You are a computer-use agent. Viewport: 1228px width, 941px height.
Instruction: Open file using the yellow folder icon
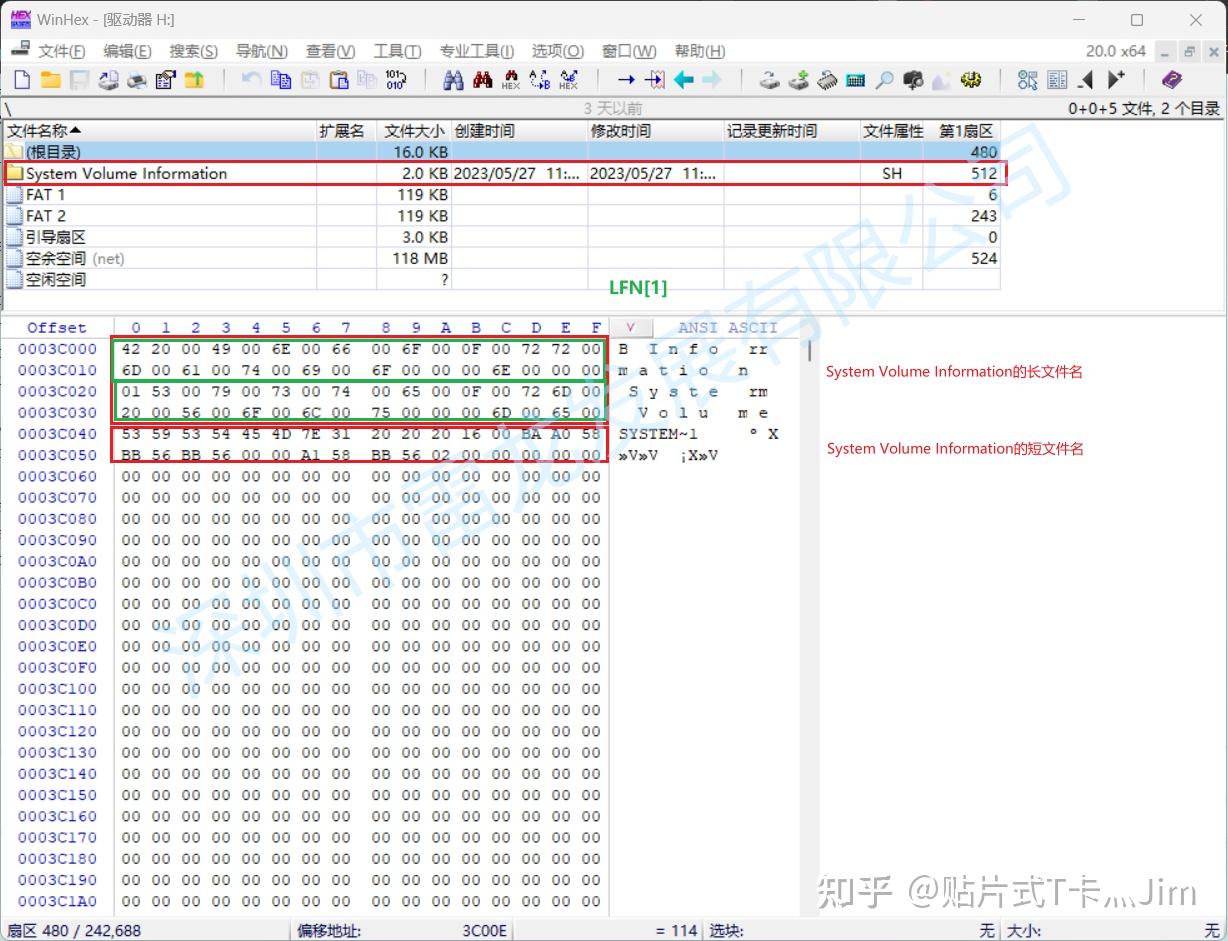coord(50,80)
